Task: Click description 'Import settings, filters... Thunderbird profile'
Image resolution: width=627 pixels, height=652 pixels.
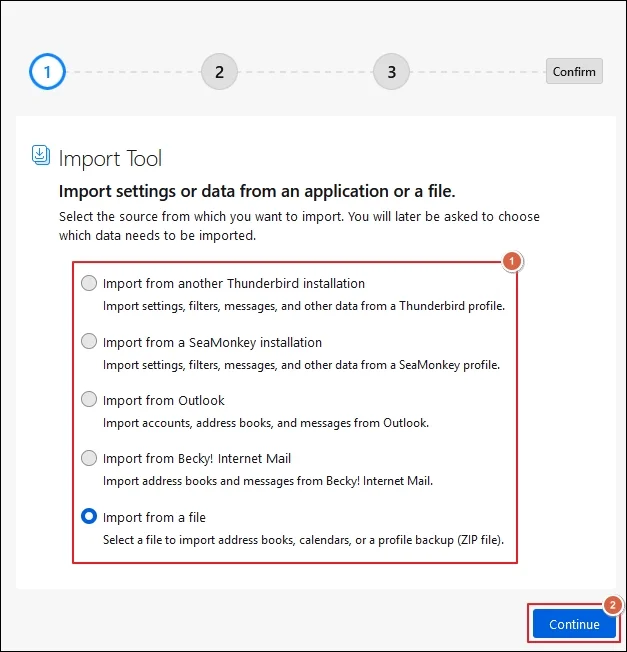Action: pos(304,306)
